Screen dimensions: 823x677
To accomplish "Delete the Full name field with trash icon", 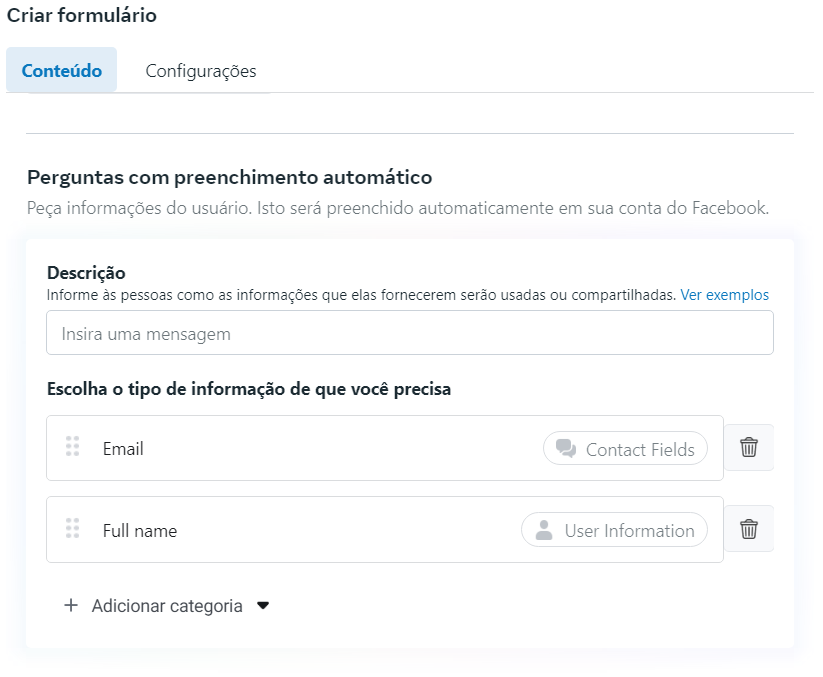I will tap(748, 529).
